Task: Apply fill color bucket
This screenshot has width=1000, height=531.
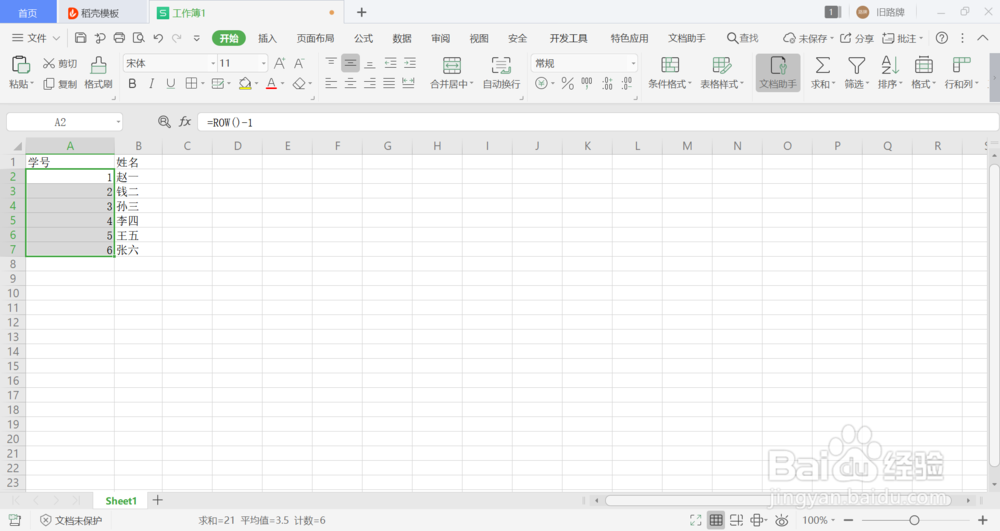Action: (245, 84)
